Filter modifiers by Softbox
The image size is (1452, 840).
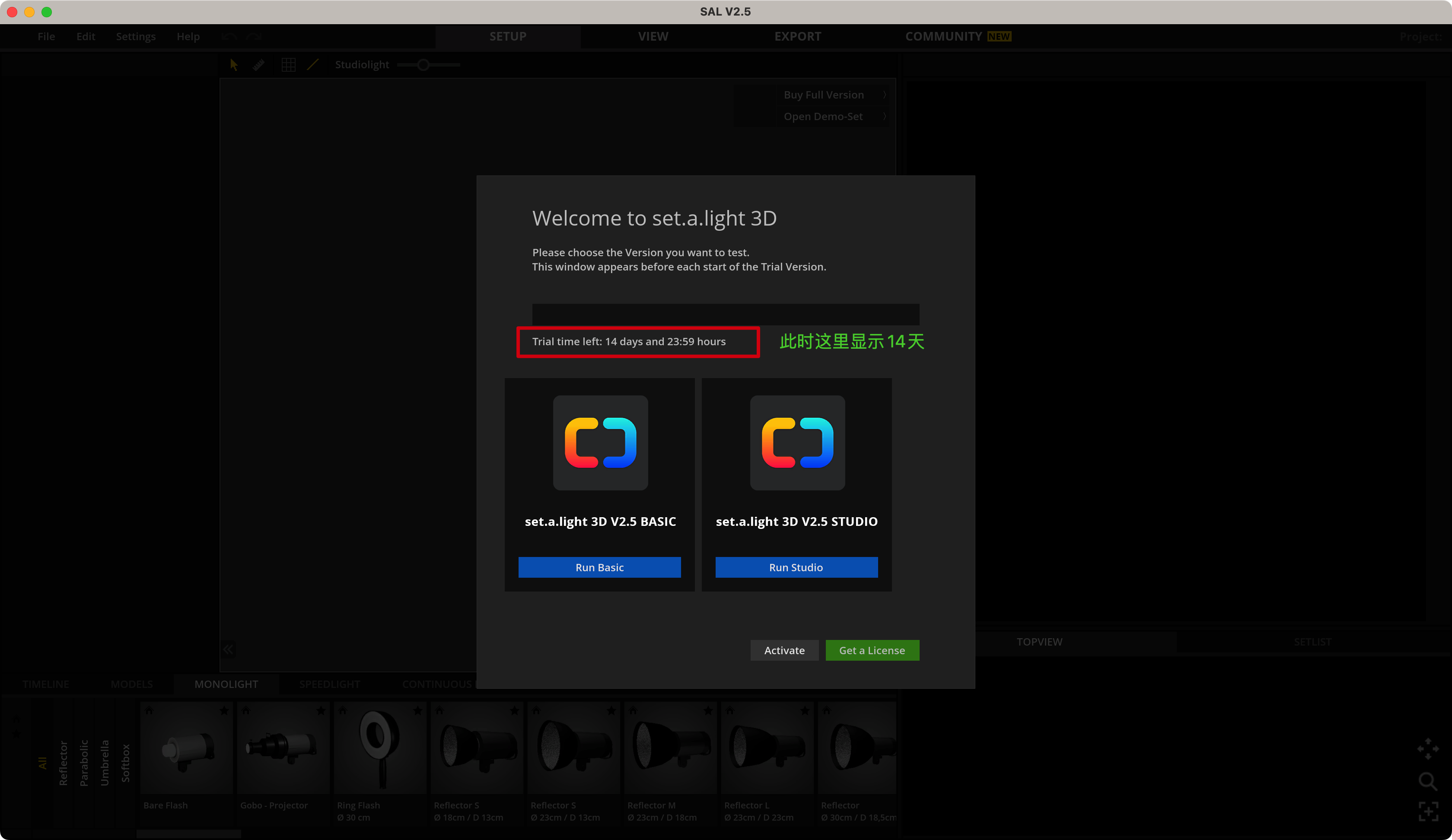click(125, 764)
